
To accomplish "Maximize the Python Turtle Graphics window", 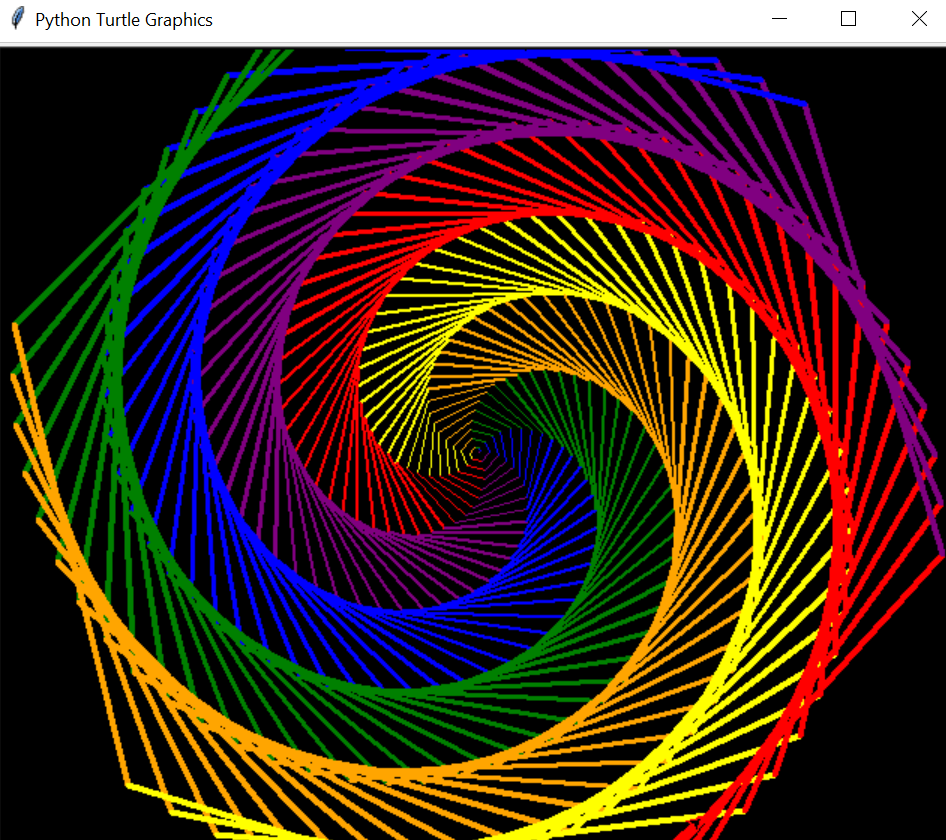I will coord(848,19).
